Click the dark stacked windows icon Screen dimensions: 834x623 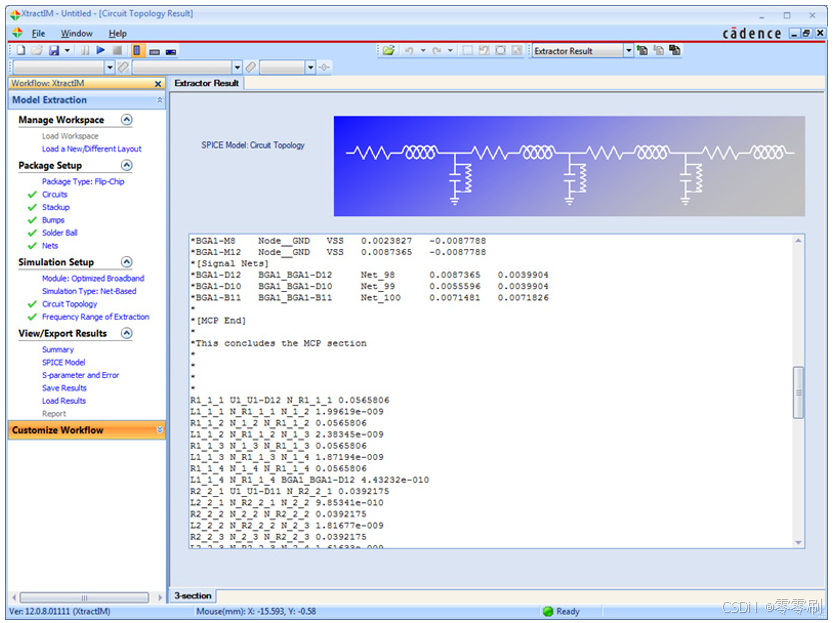tap(675, 51)
